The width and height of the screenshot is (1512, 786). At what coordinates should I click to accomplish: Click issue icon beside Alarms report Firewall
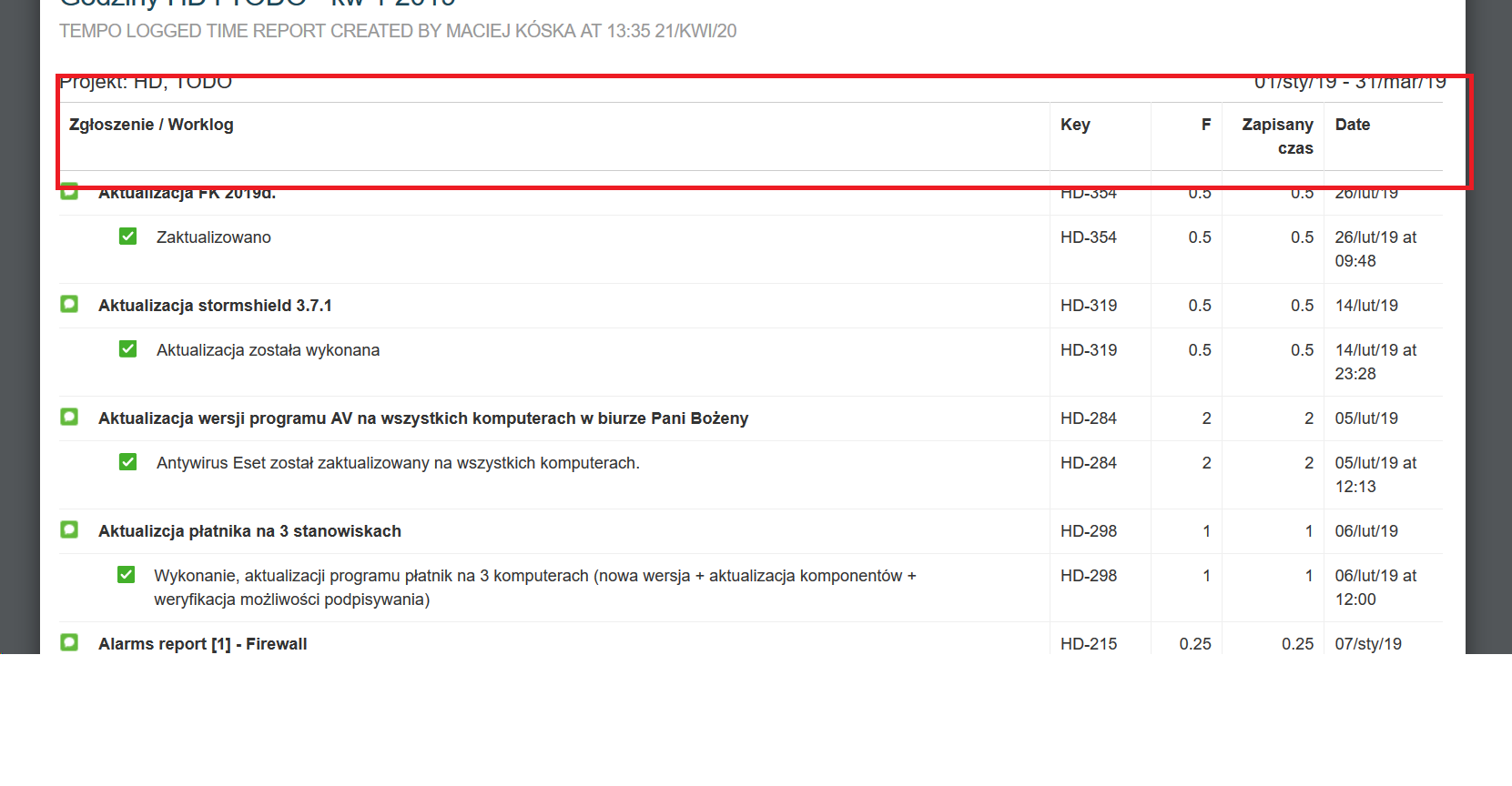[x=69, y=642]
